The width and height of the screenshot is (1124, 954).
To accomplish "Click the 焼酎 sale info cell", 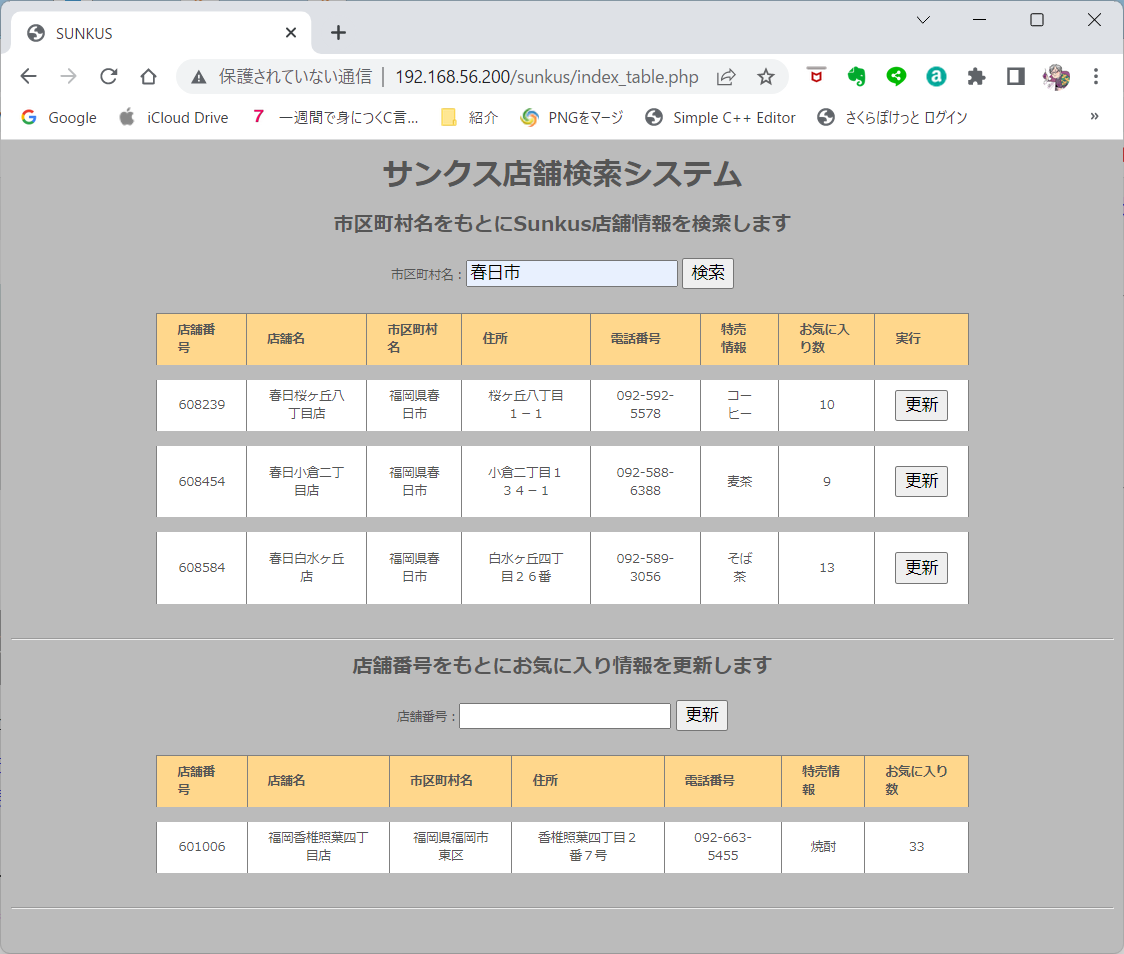I will coord(823,847).
